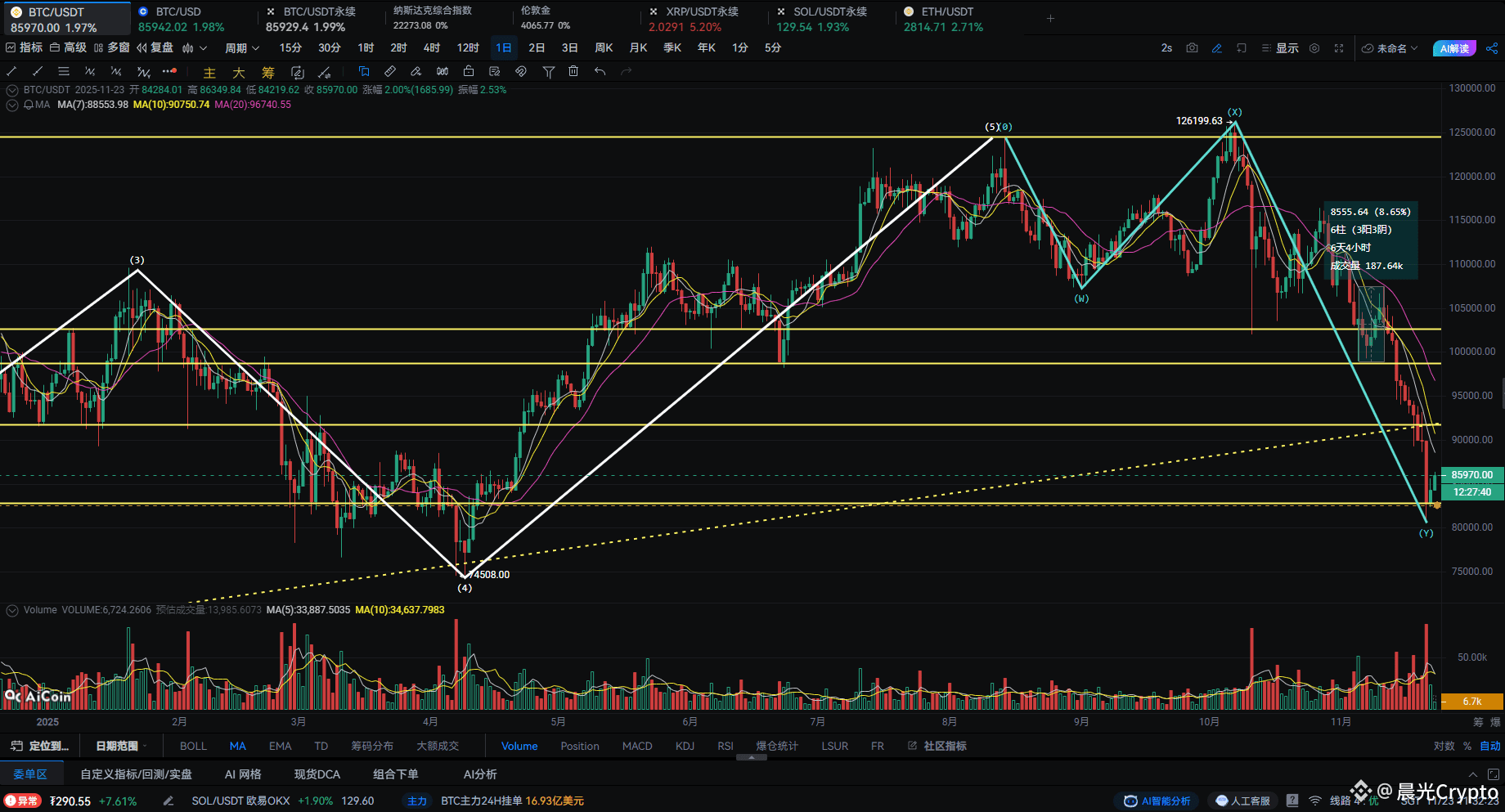Add a new symbol tab
This screenshot has height=812, width=1505.
1051,18
